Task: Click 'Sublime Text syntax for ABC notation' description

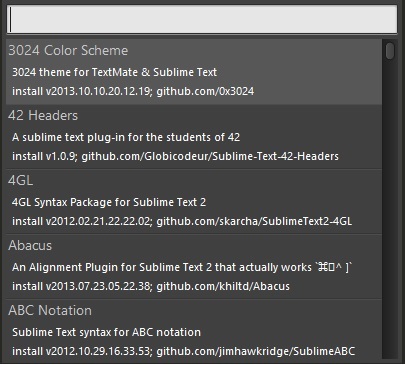Action: pyautogui.click(x=106, y=332)
